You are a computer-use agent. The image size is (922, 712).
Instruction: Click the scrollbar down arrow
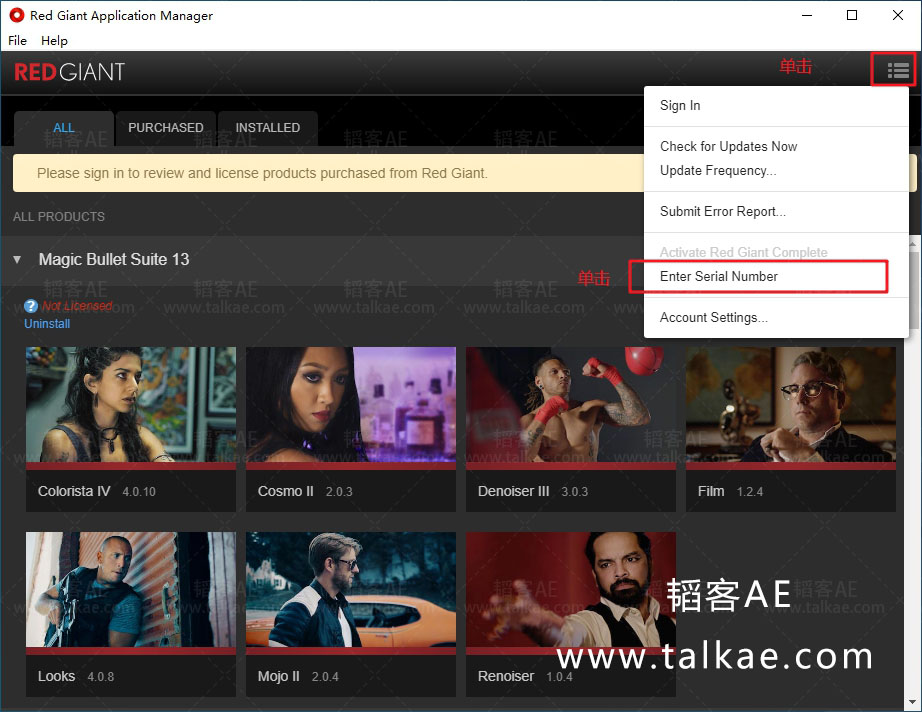click(912, 702)
